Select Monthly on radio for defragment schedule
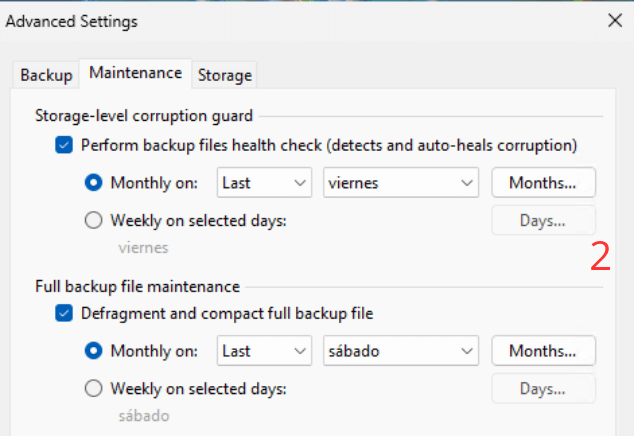634x437 pixels. (95, 351)
